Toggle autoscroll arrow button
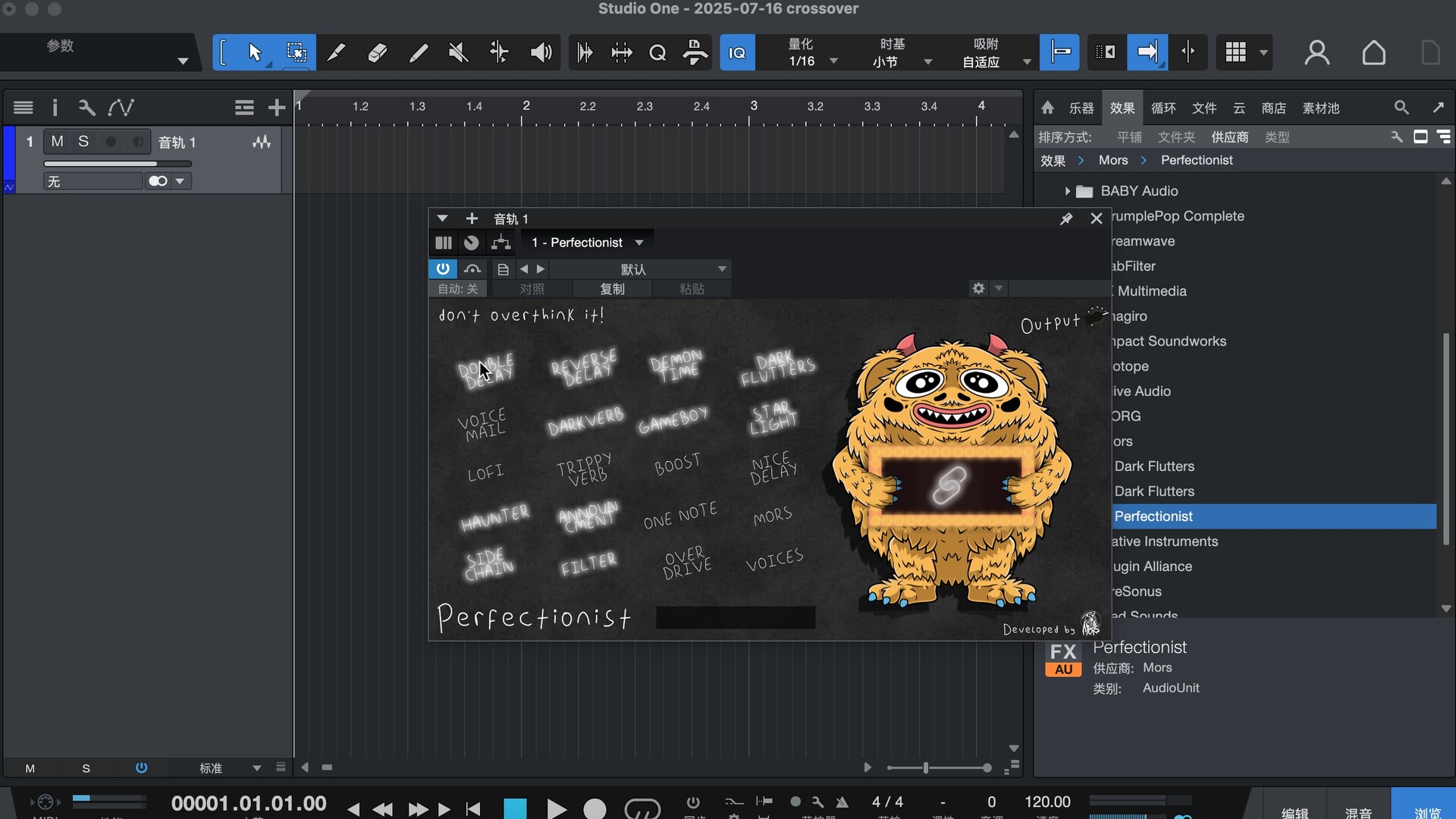The height and width of the screenshot is (819, 1456). click(1147, 52)
